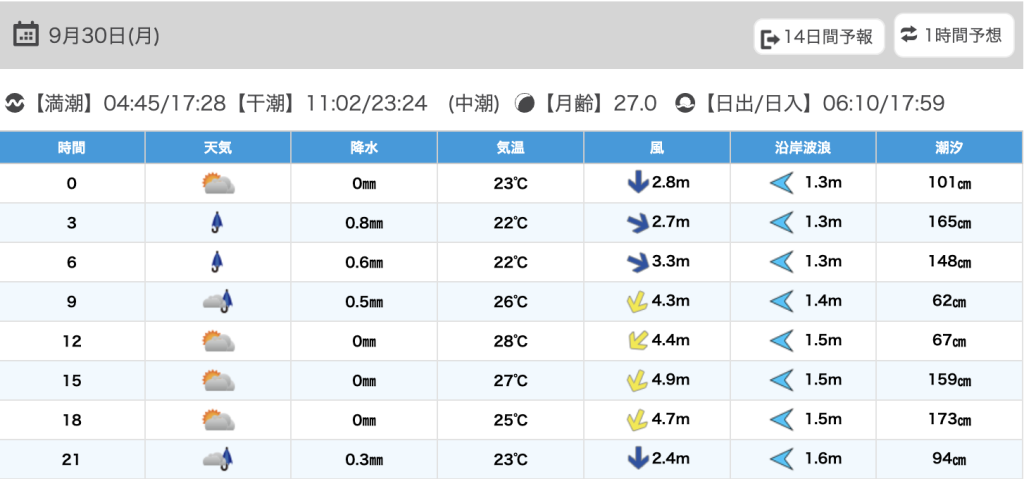This screenshot has height=479, width=1024.
Task: Select the 潮汐 column header
Action: (949, 147)
